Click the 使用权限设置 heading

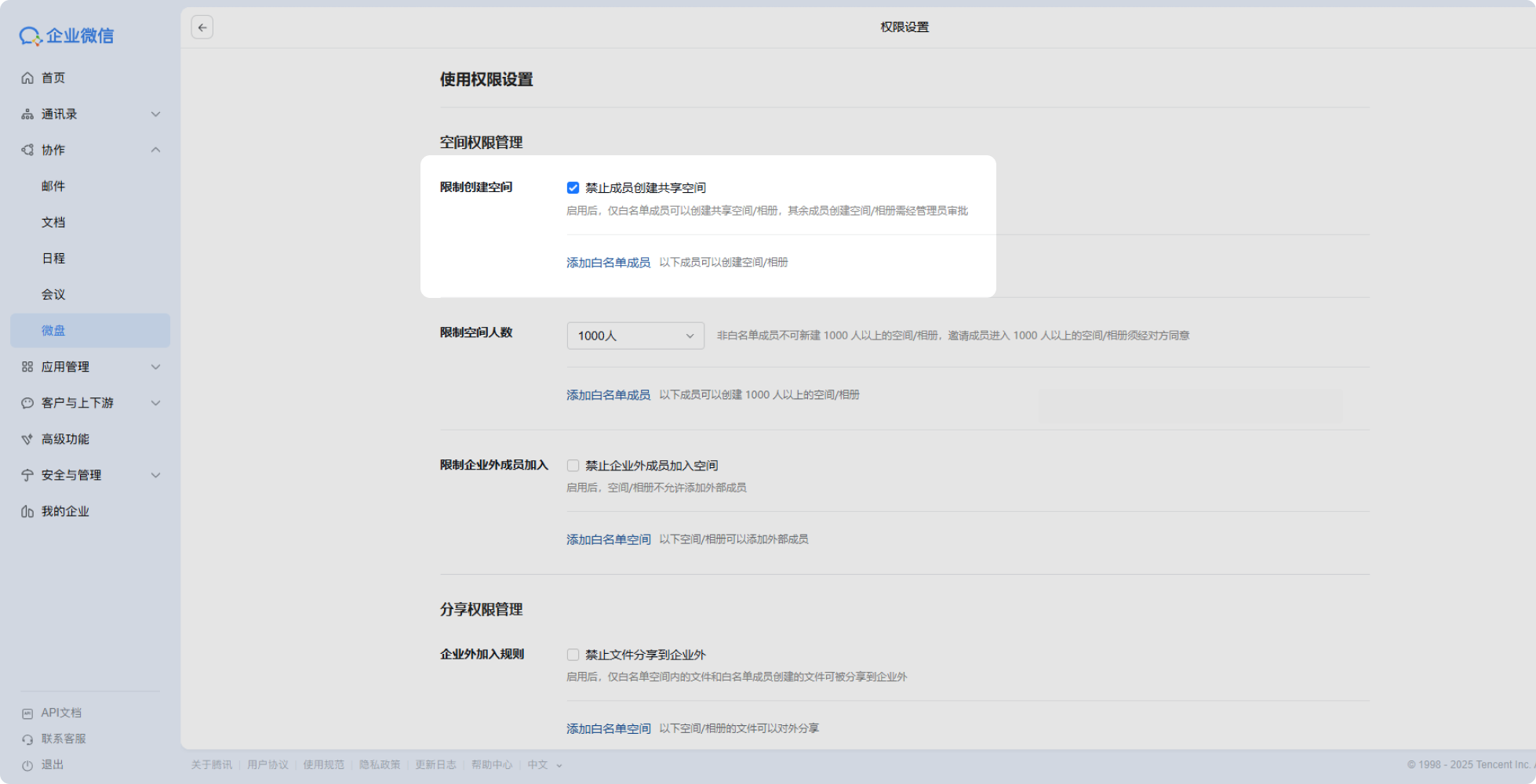[486, 79]
